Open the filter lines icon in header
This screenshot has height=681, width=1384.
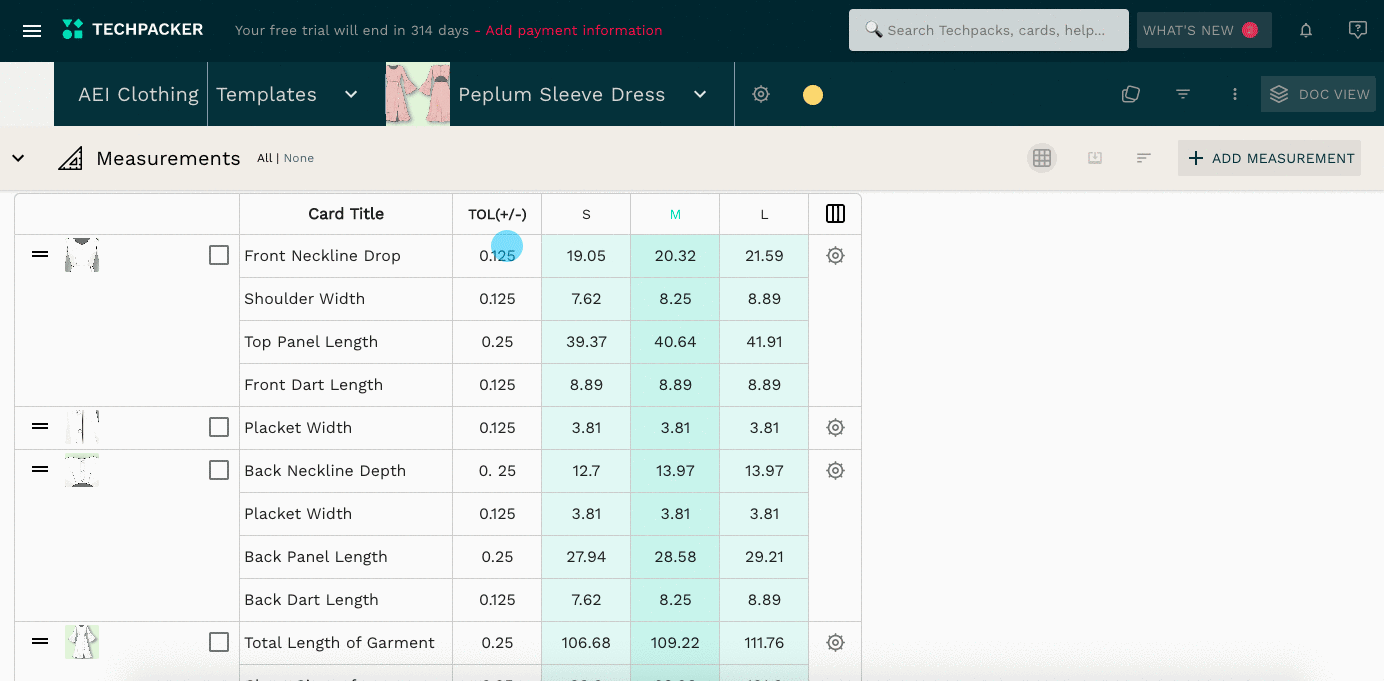[x=1183, y=94]
